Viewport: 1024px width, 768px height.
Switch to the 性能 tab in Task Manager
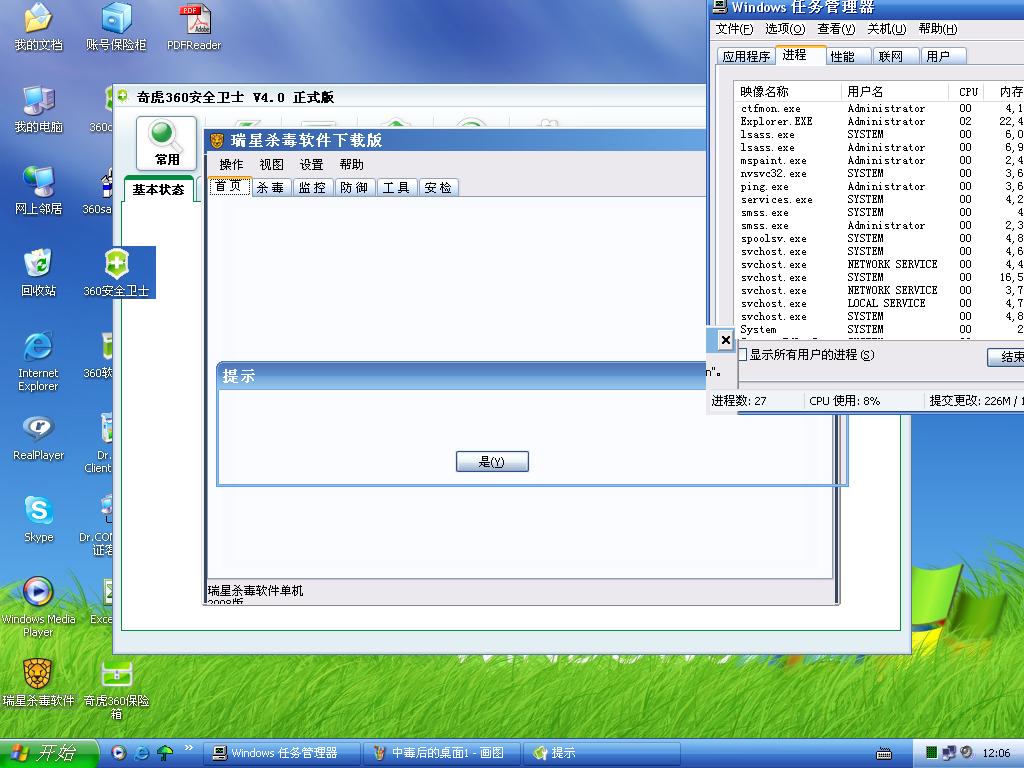tap(848, 56)
